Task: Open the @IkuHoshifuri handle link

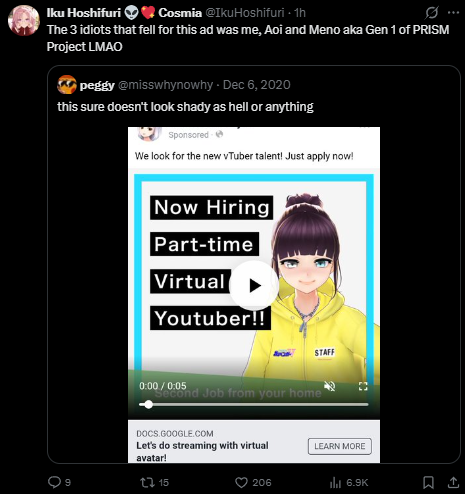Action: click(x=245, y=13)
